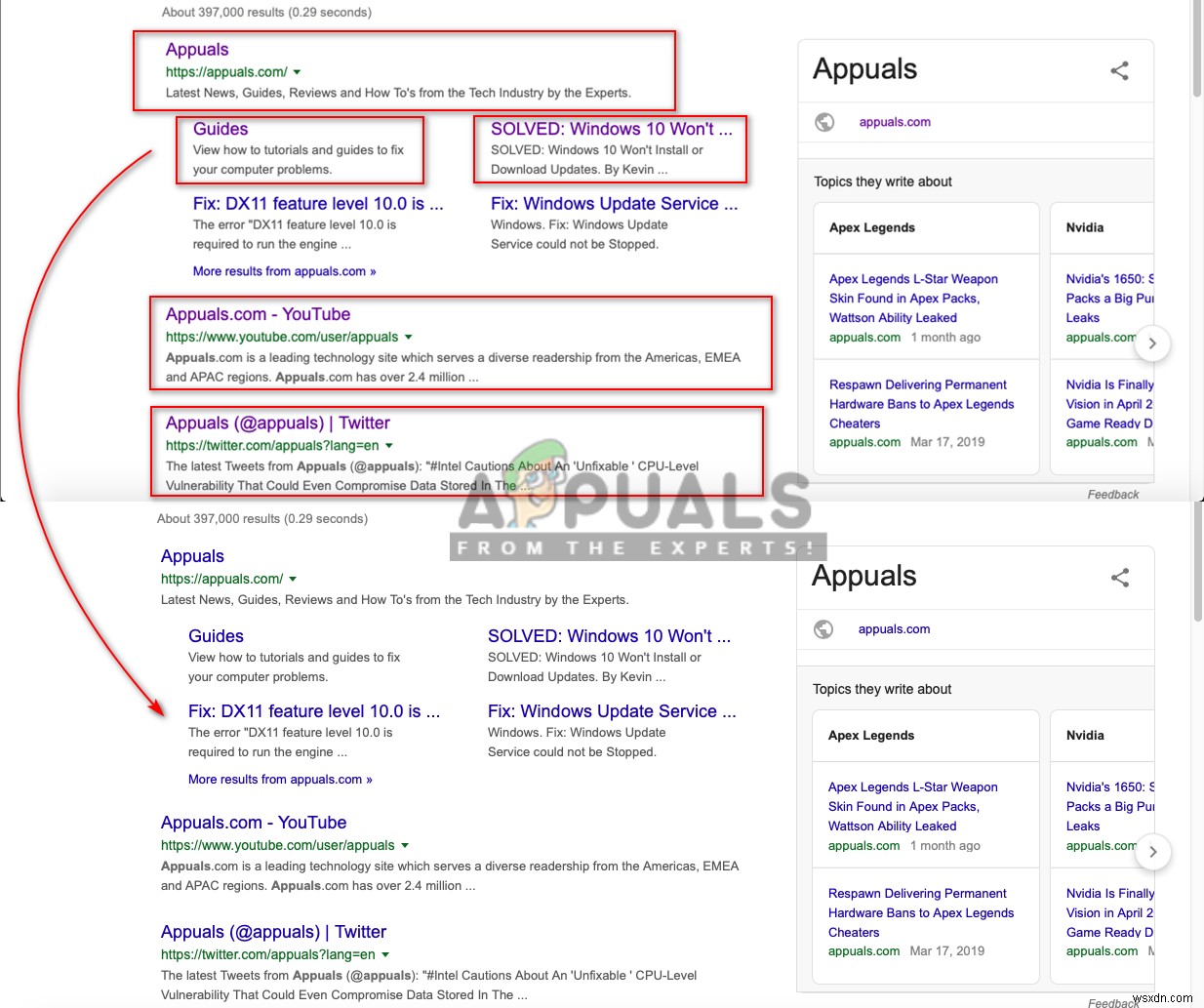Open the dropdown next to the Twitter URL

pyautogui.click(x=388, y=444)
